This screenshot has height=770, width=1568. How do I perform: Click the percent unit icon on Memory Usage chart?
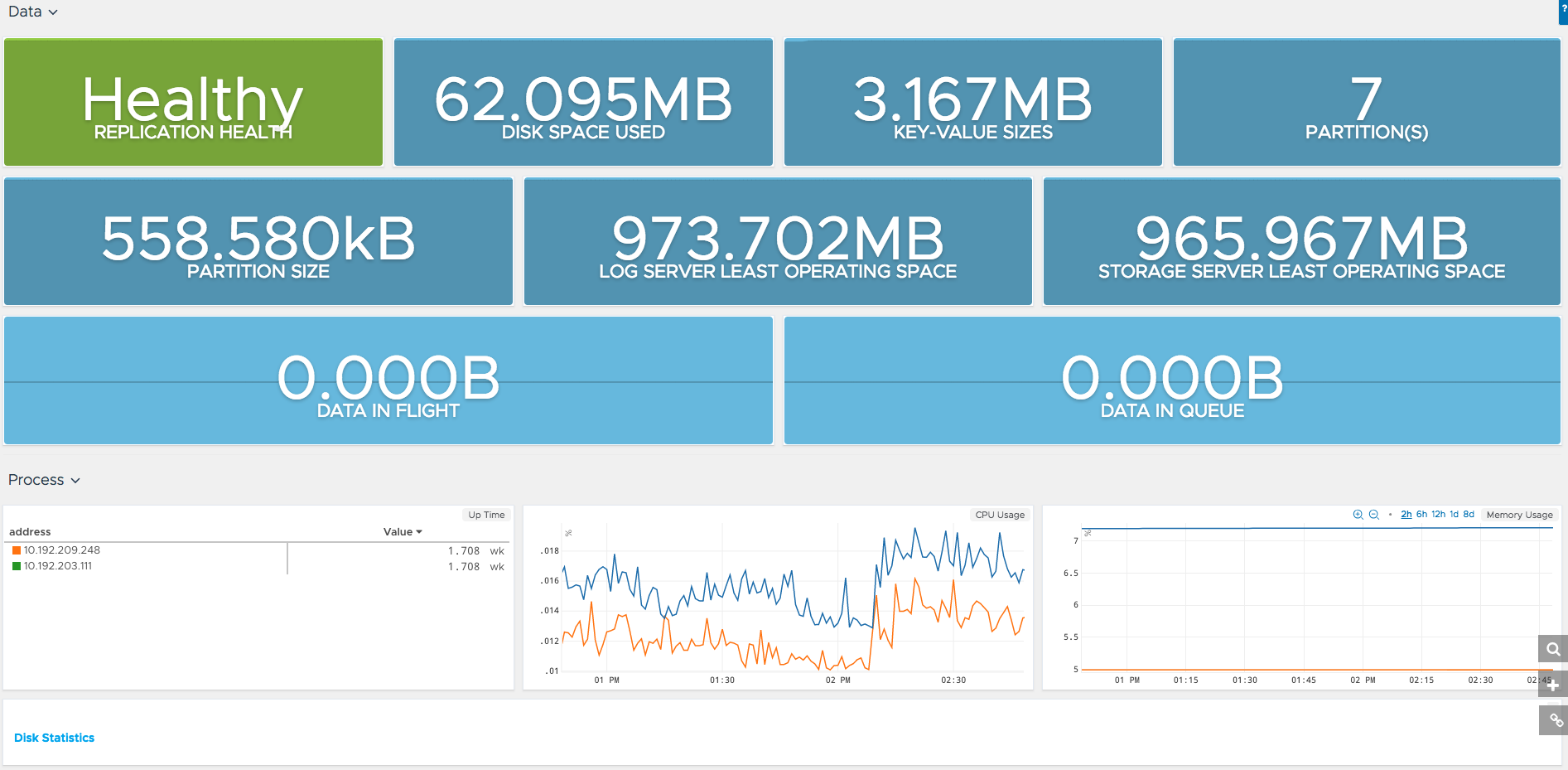point(1088,533)
